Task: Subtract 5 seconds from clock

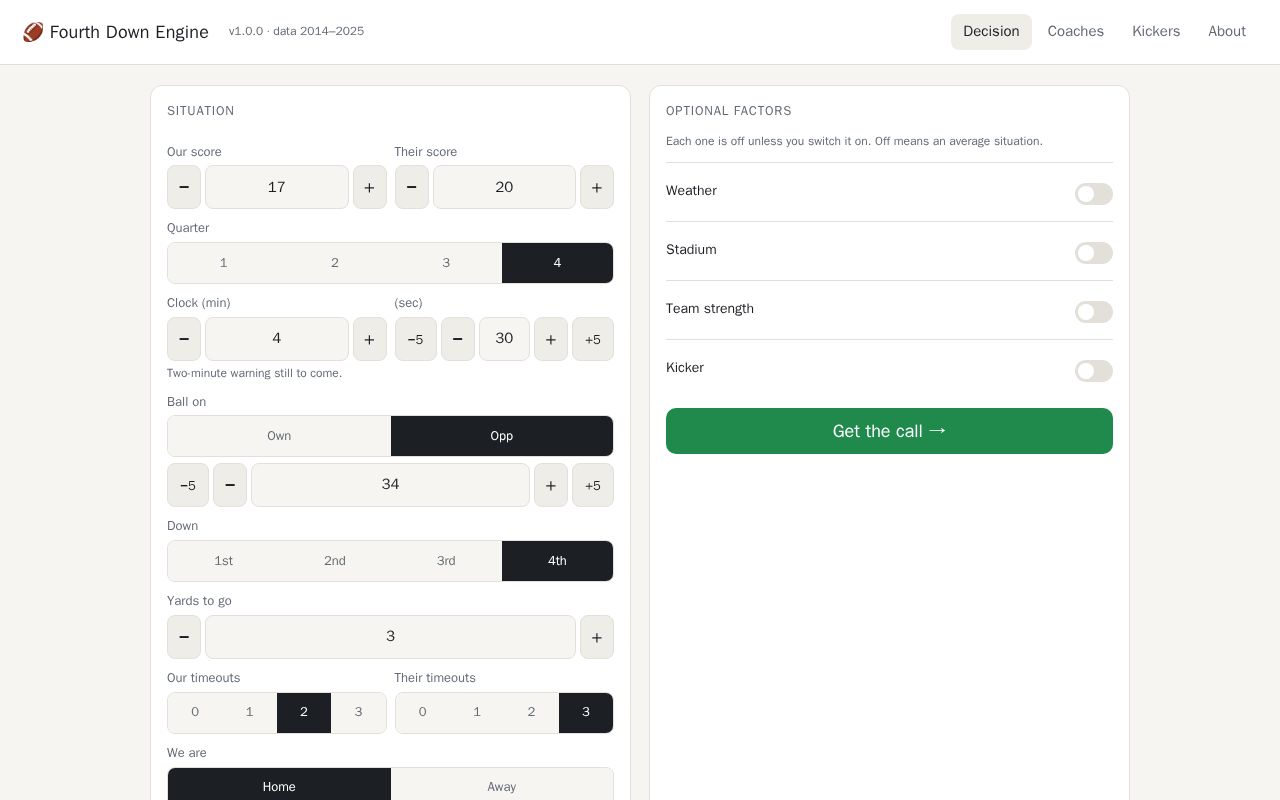Action: click(x=416, y=339)
